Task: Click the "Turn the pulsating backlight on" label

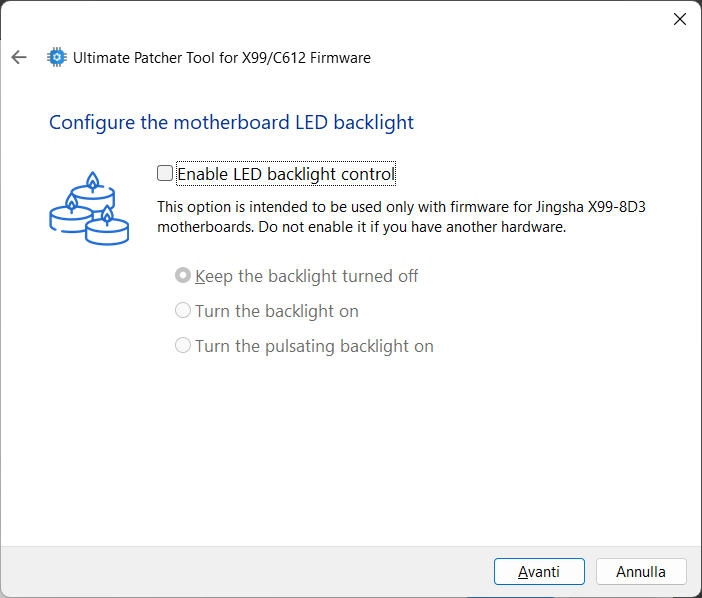Action: pos(314,346)
